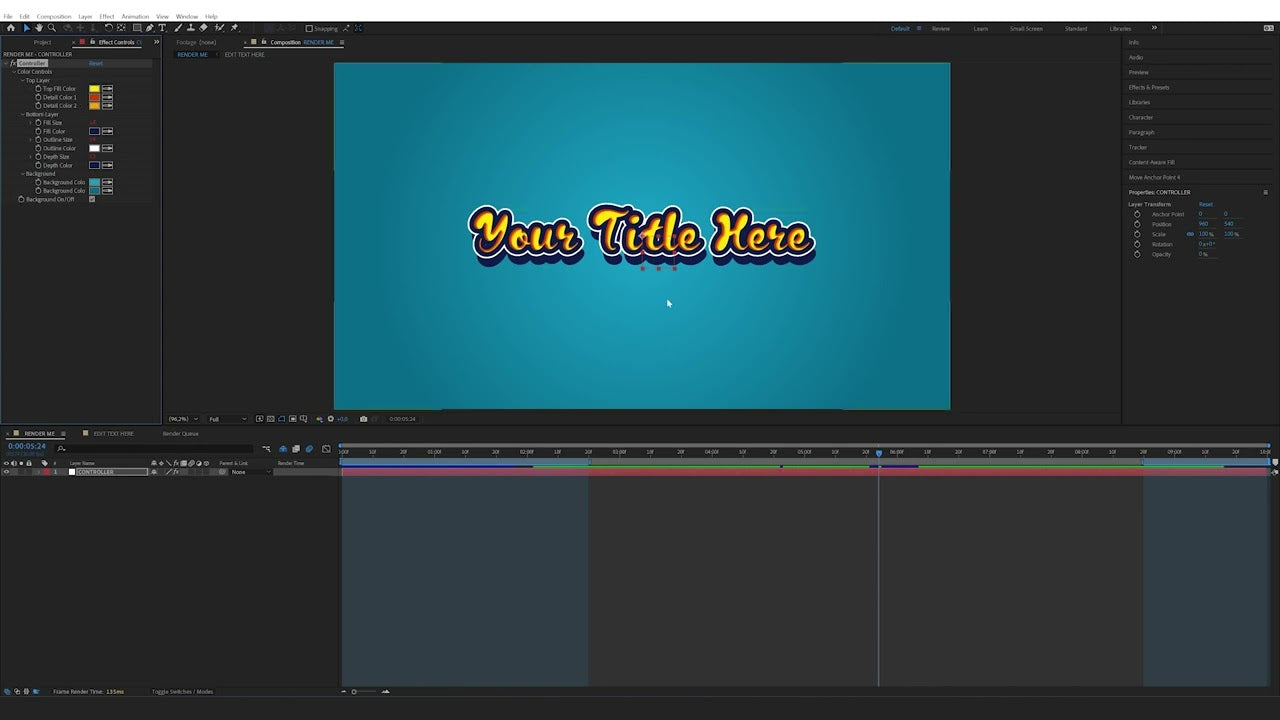Uncheck the Background On/Off checkbox
The image size is (1280, 720).
(x=92, y=199)
